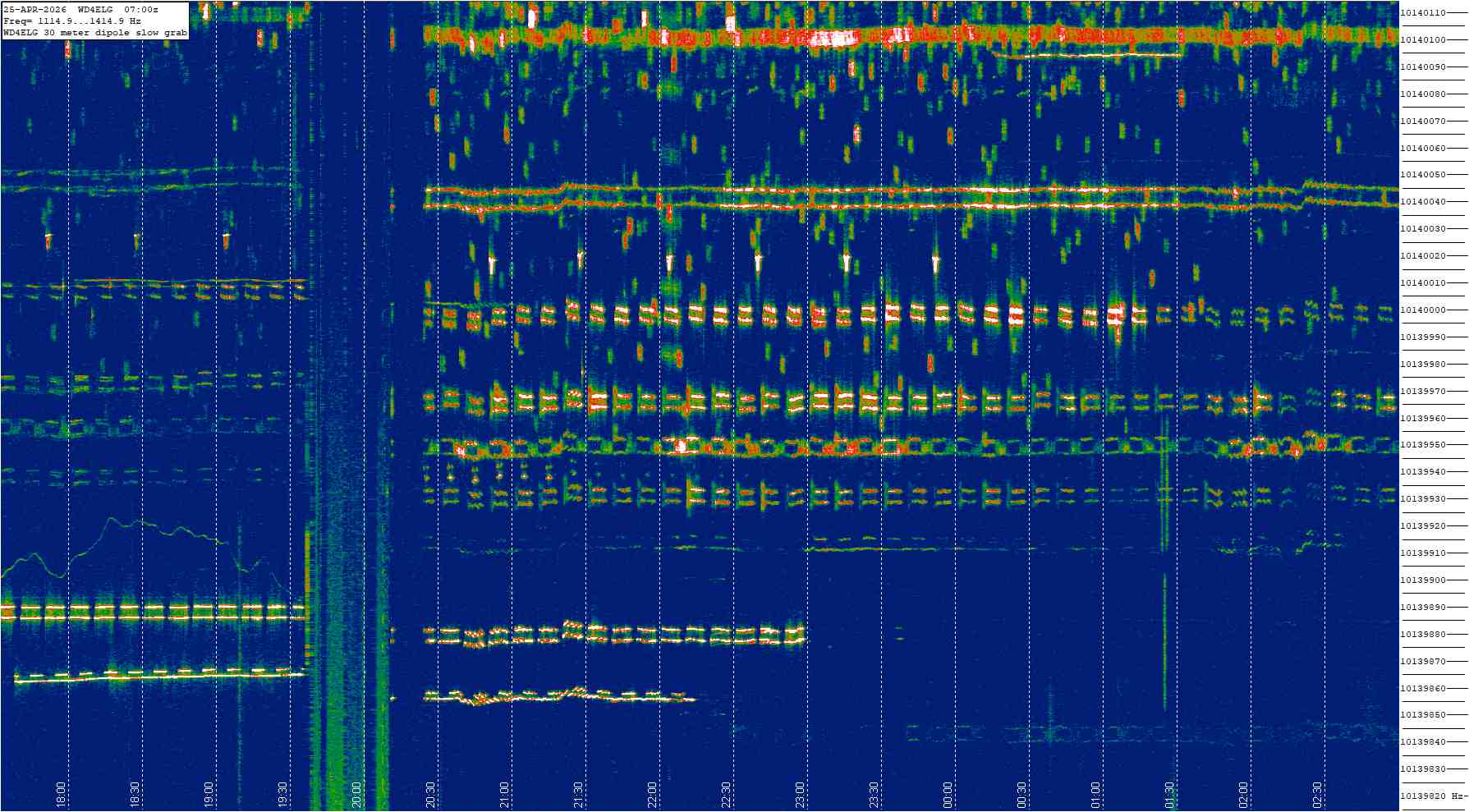This screenshot has width=1469, height=812.
Task: Click the 10139950 frequency scale label
Action: (1423, 445)
